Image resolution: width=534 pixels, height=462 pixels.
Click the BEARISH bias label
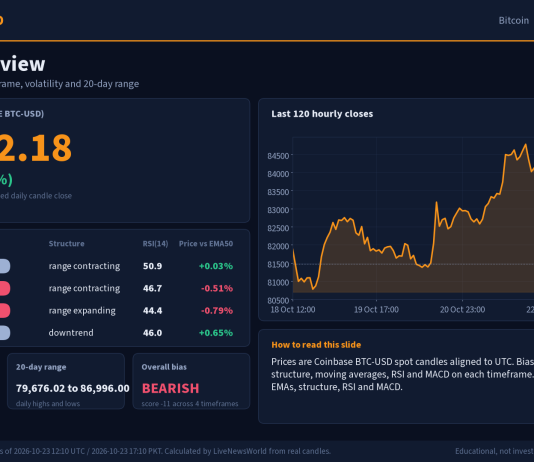click(x=170, y=388)
